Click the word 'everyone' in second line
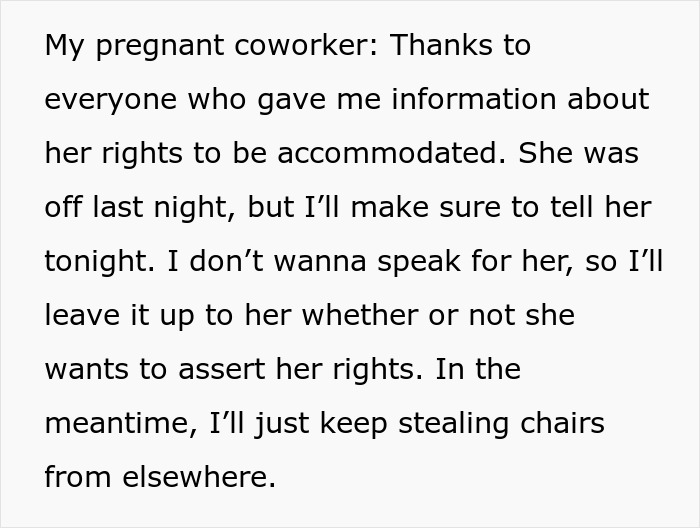 111,101
